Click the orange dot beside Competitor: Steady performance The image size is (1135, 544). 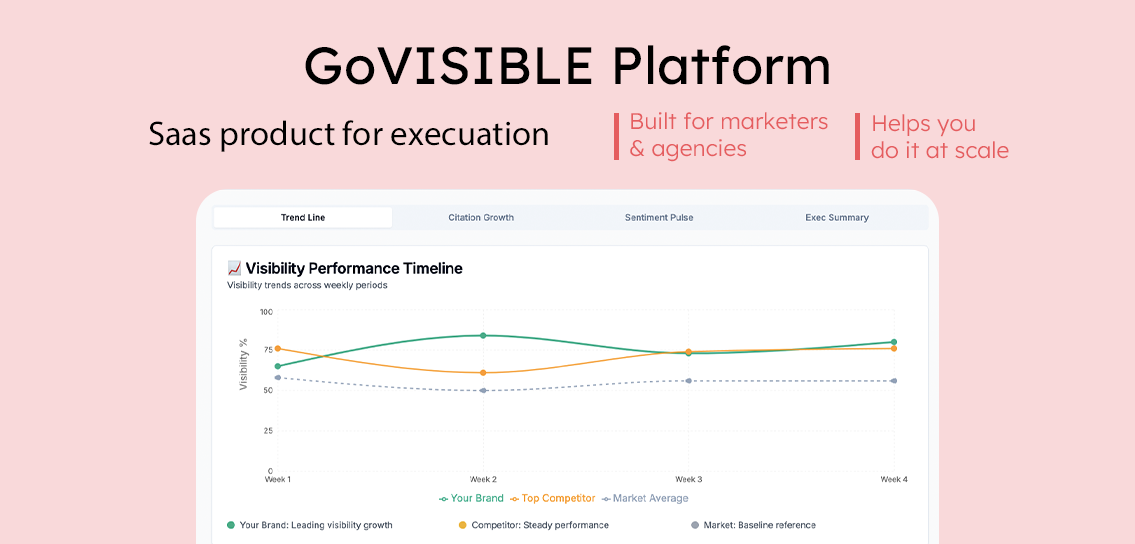coord(462,525)
